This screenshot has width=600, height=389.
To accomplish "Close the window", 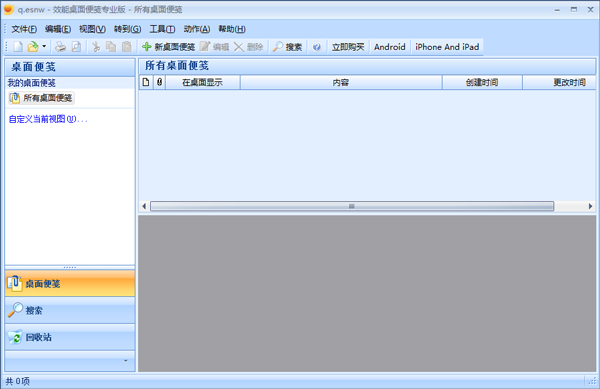I will (590, 10).
